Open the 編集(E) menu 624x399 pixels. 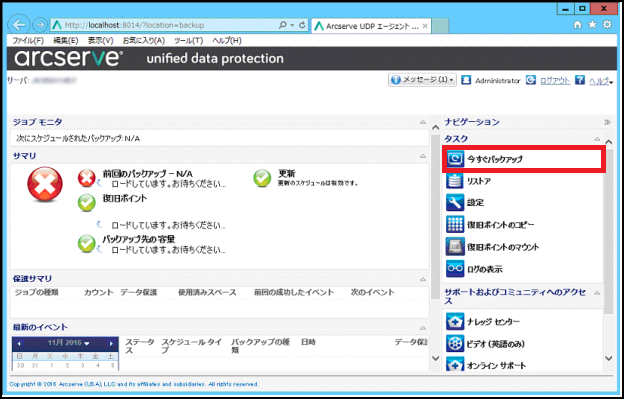(x=66, y=41)
